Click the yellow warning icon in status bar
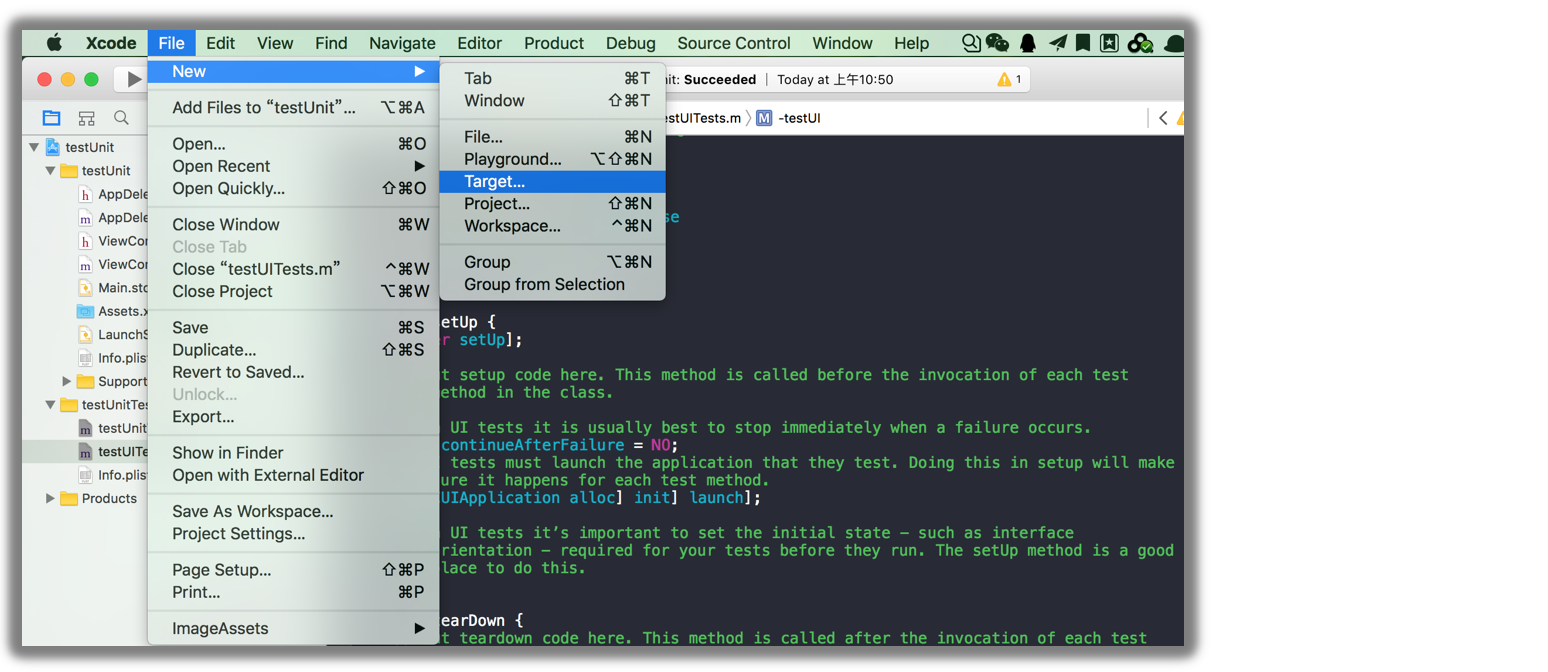The height and width of the screenshot is (672, 1548). (x=1004, y=80)
